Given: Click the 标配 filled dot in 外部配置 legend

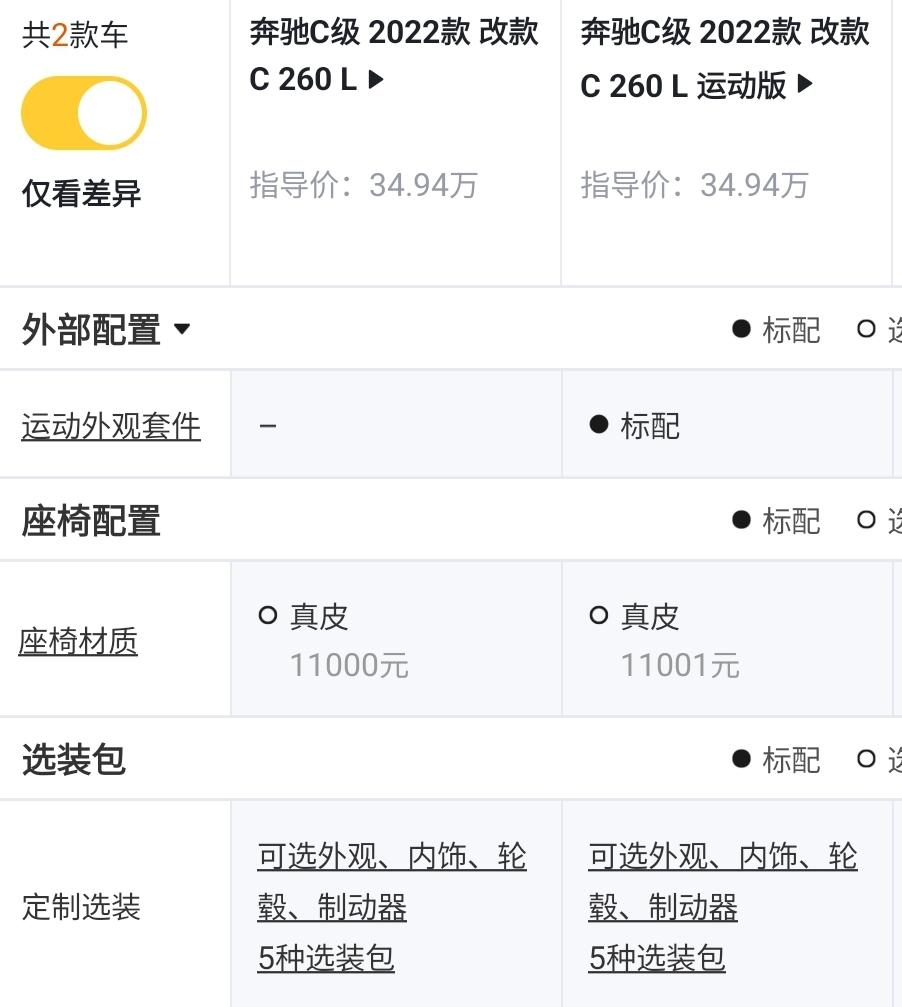Looking at the screenshot, I should coord(741,329).
